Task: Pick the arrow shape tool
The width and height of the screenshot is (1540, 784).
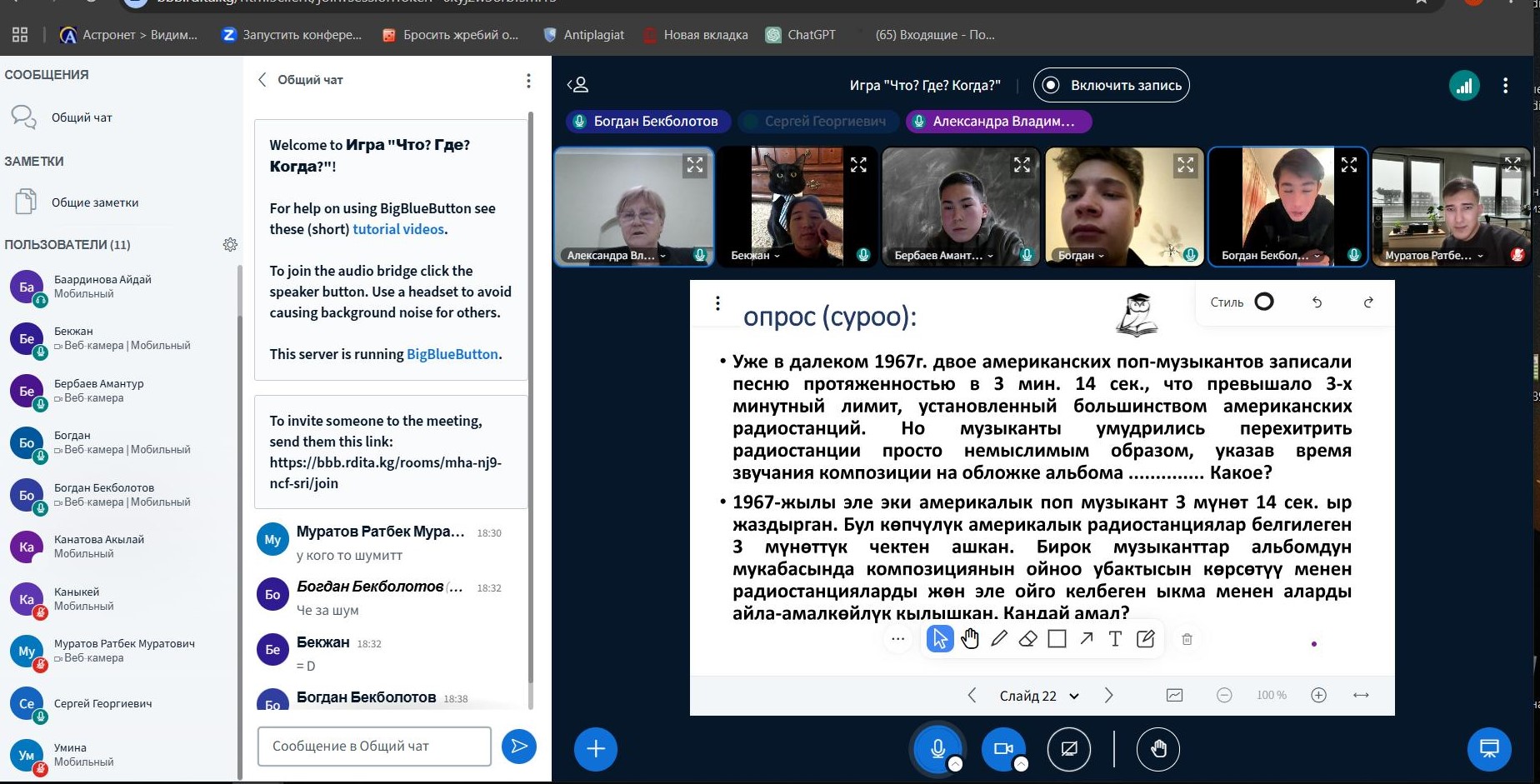Action: click(x=1087, y=639)
